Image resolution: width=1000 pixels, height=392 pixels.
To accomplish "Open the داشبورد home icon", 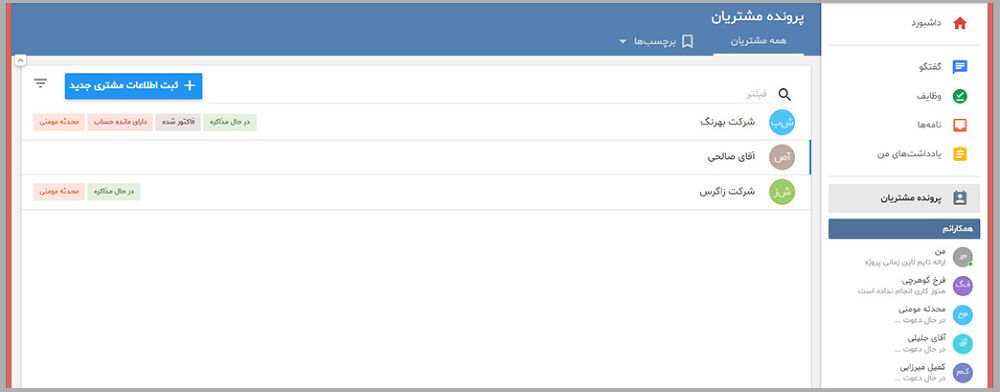I will (x=959, y=24).
